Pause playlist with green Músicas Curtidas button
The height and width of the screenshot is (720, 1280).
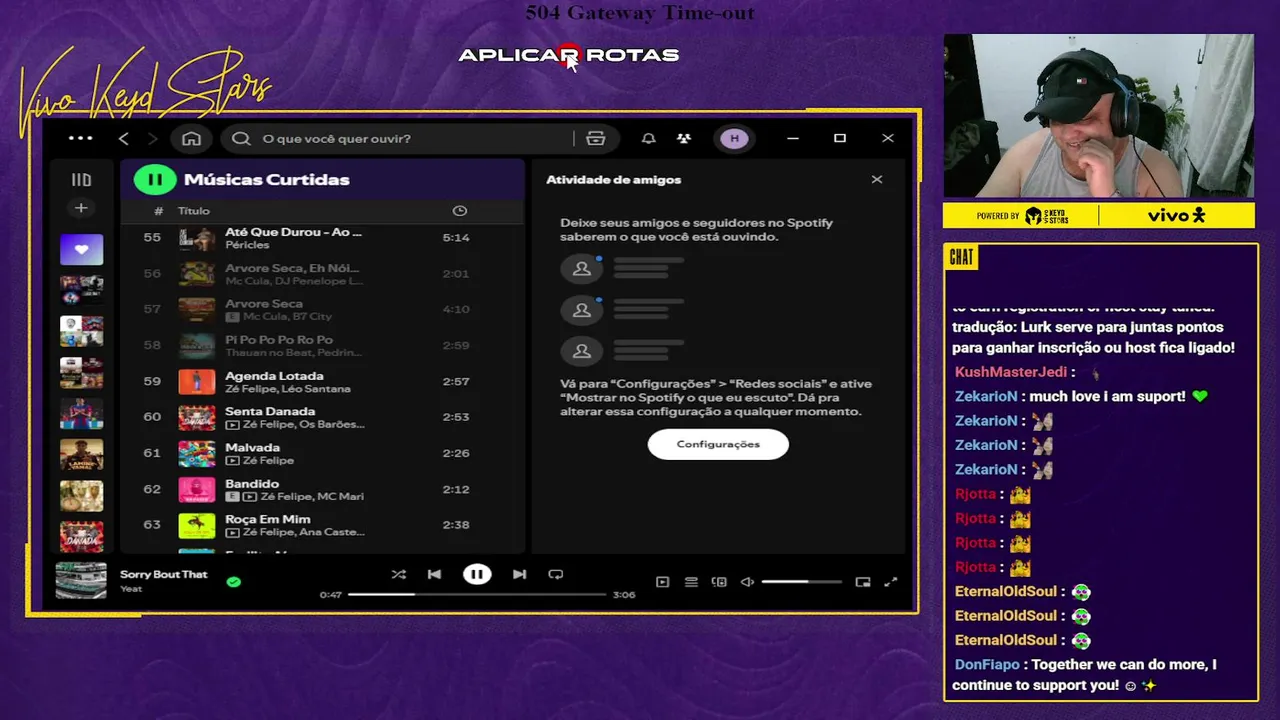click(155, 180)
